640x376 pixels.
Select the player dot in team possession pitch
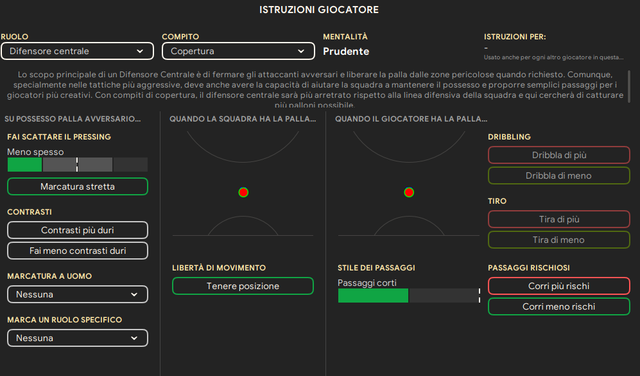[x=243, y=192]
